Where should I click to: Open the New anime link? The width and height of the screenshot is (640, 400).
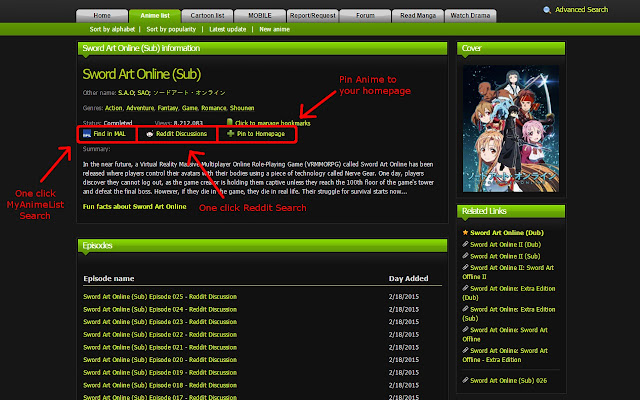pyautogui.click(x=274, y=29)
